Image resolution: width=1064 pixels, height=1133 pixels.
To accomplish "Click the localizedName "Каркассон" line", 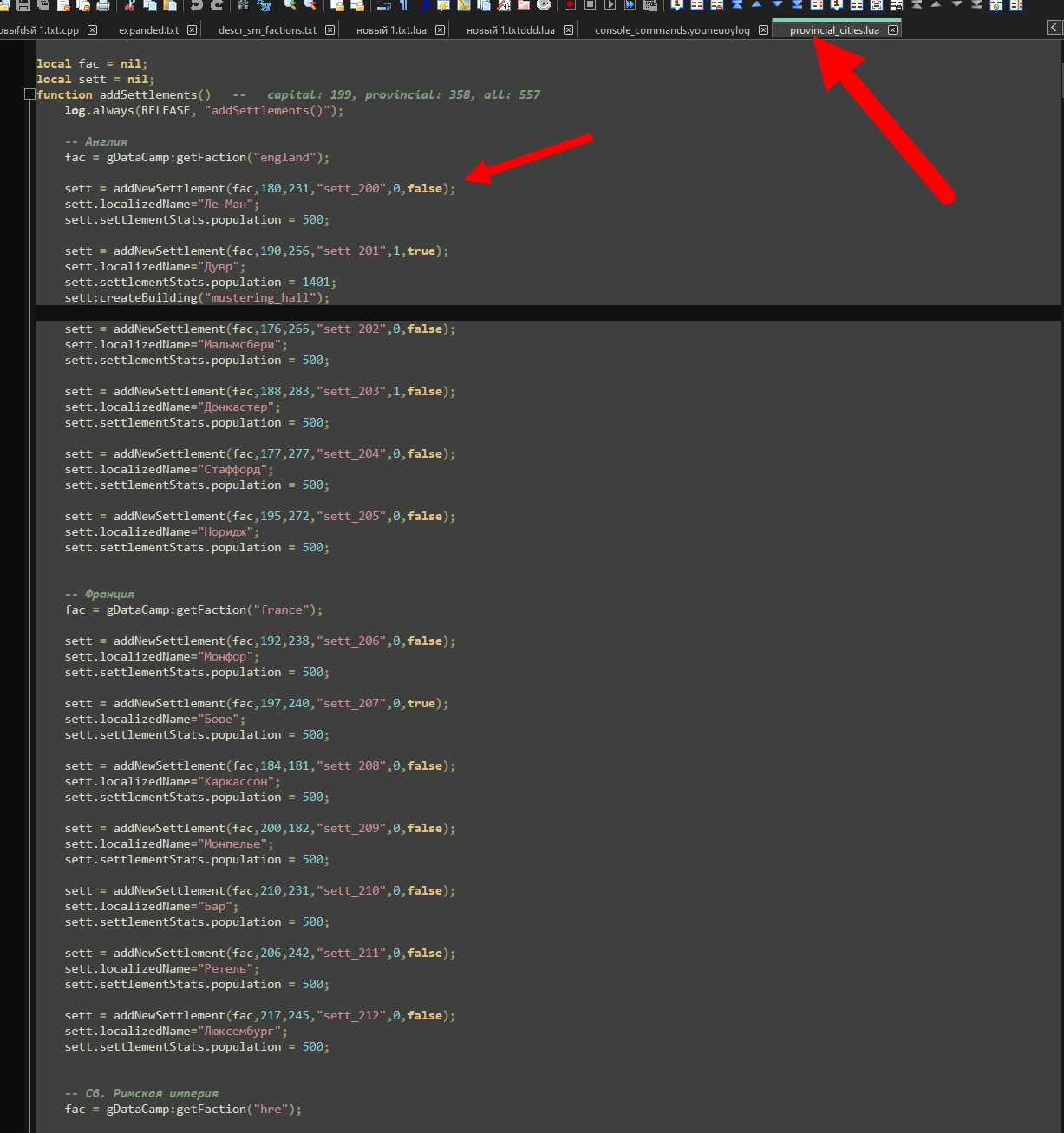I will pyautogui.click(x=173, y=782).
